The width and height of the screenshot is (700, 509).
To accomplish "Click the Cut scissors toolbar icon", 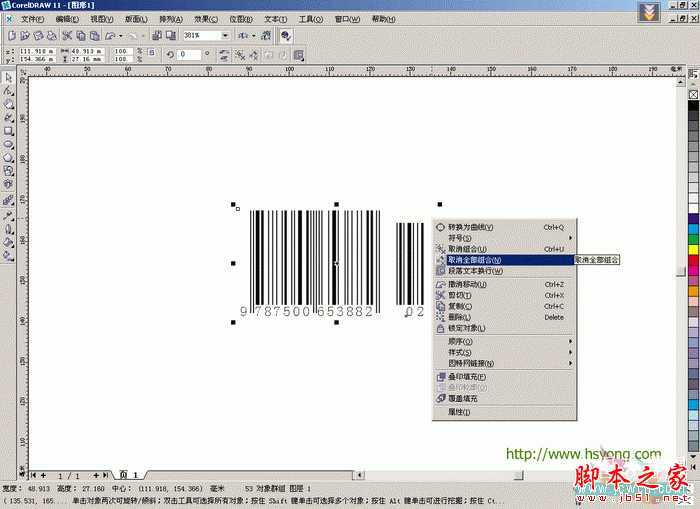I will (x=67, y=35).
